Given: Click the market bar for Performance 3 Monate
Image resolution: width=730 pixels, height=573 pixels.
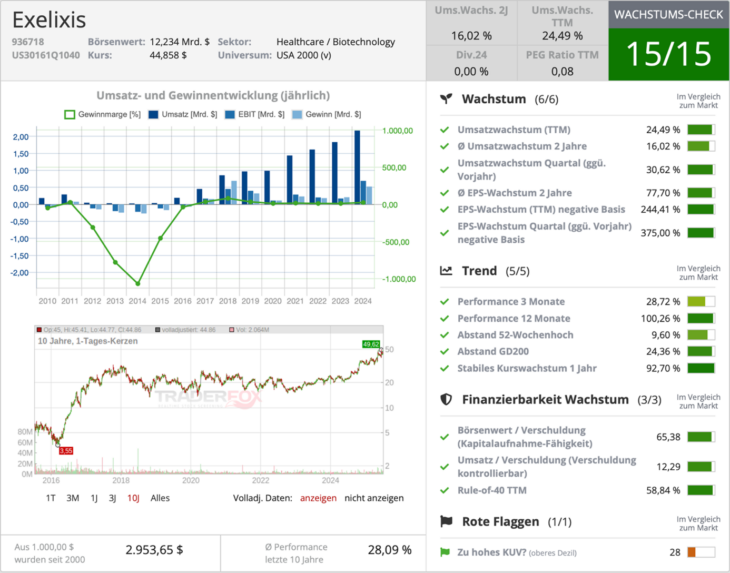Looking at the screenshot, I should [701, 302].
